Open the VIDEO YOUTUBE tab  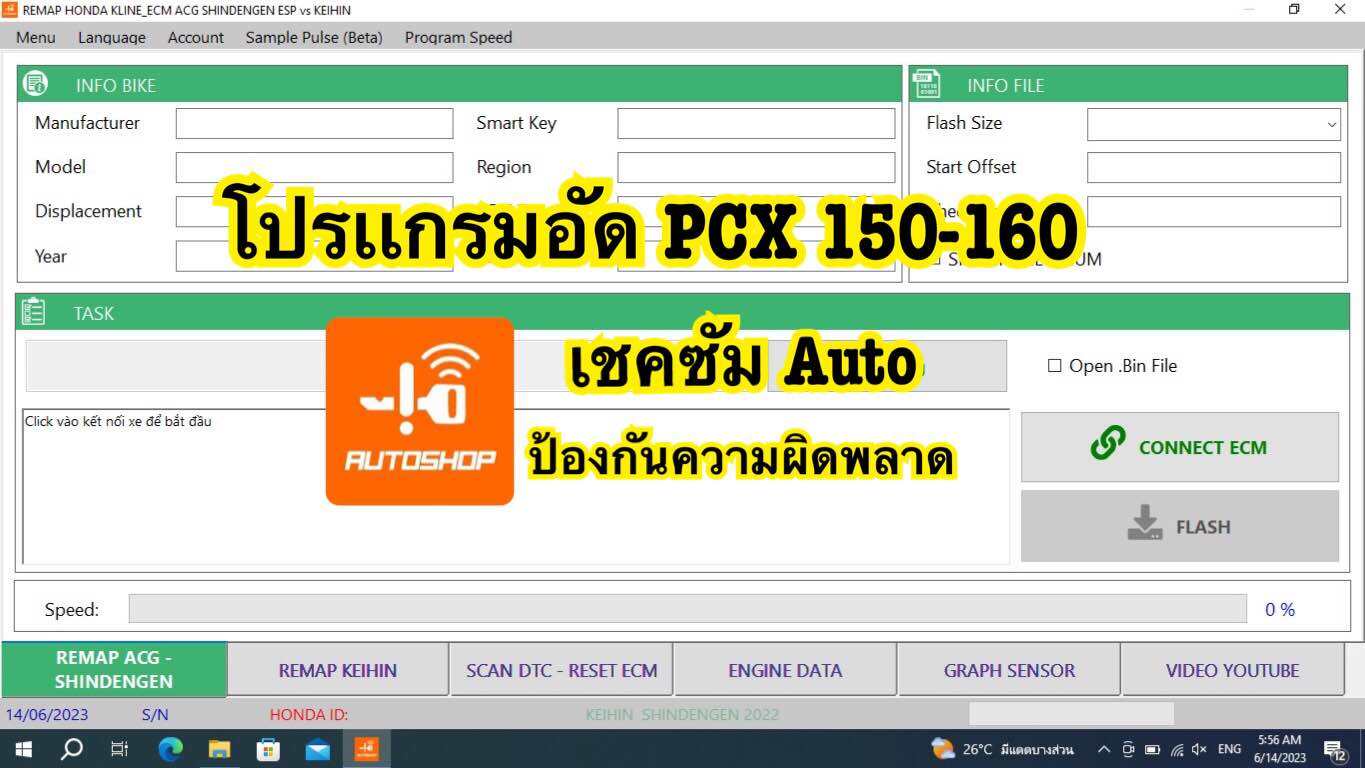coord(1232,670)
